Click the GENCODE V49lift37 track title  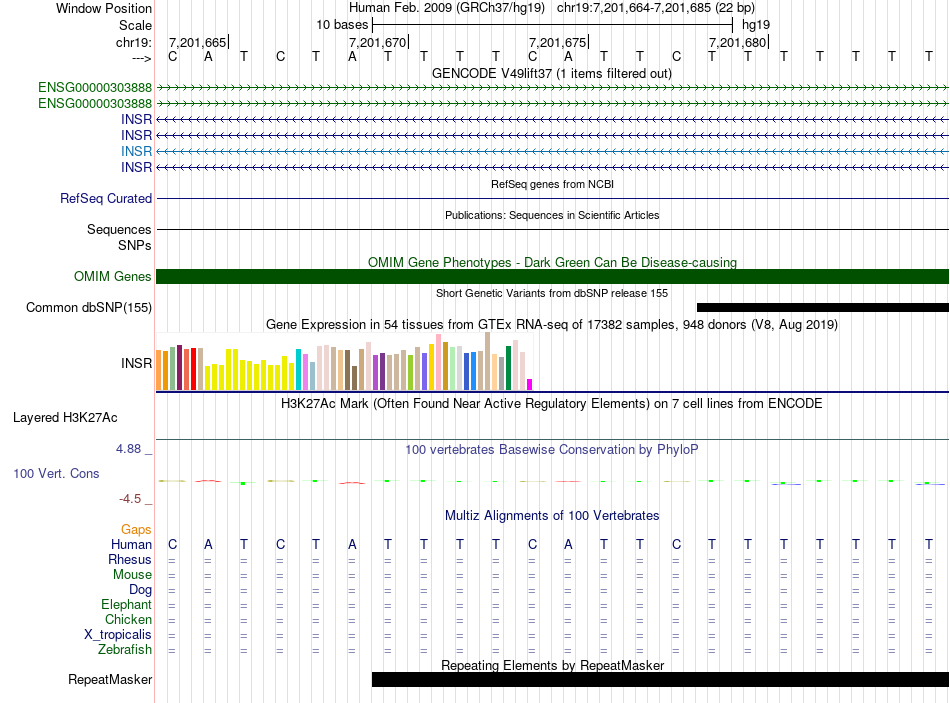click(552, 73)
